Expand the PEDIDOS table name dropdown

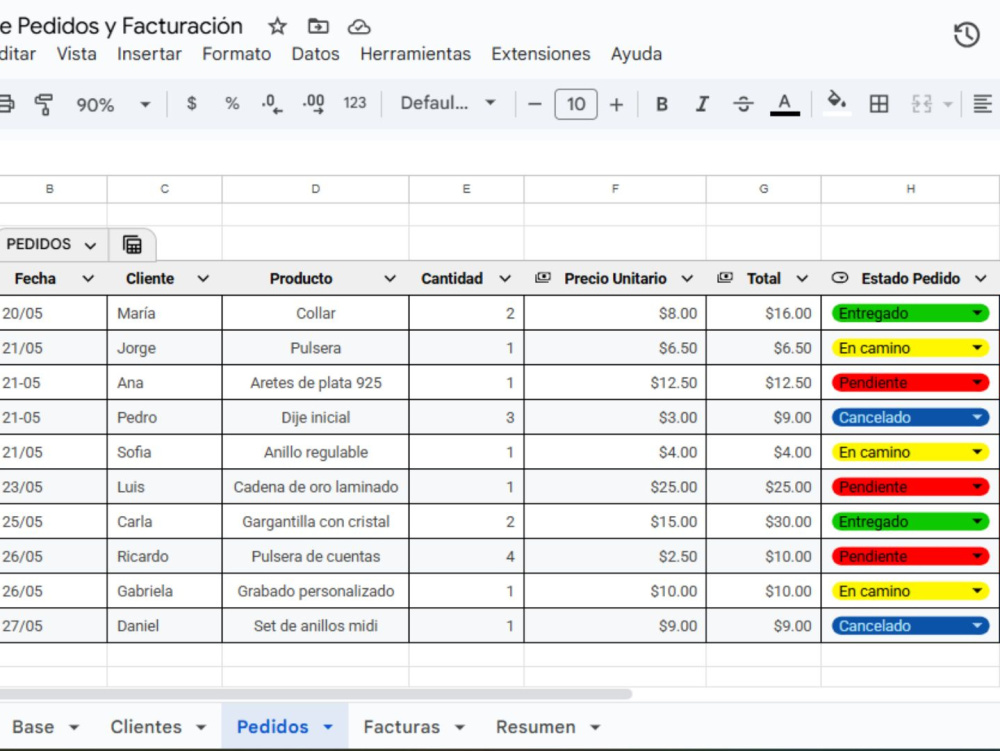tap(90, 245)
